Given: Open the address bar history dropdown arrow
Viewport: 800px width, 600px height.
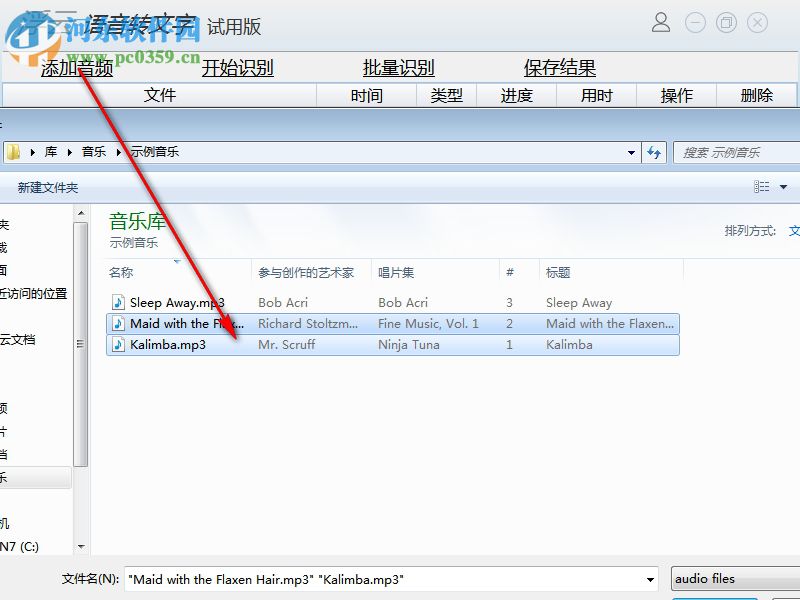Looking at the screenshot, I should [x=631, y=151].
